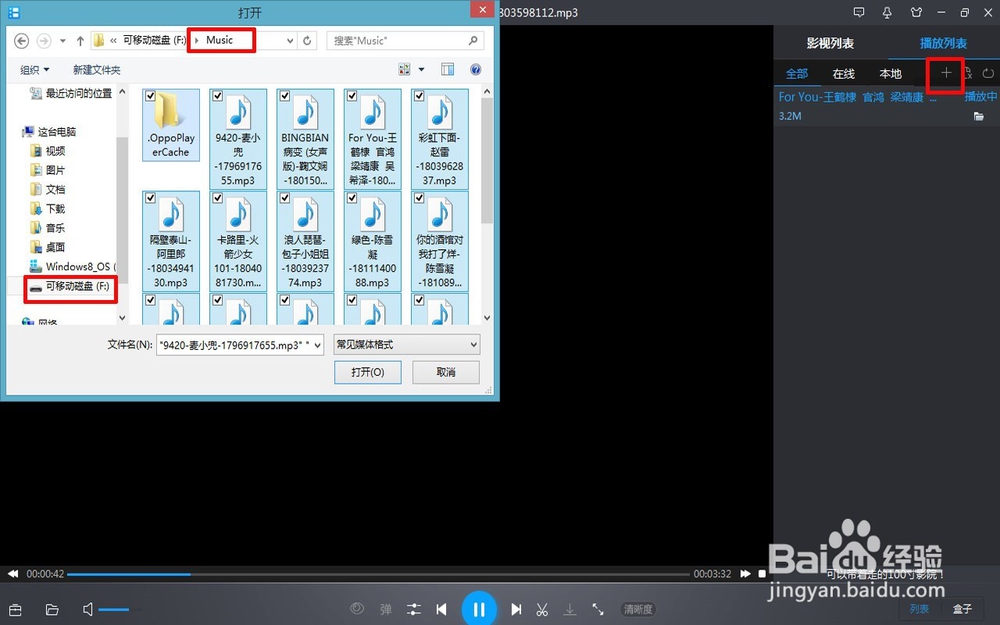The image size is (1000, 625).
Task: Click the open-file folder icon in bottom bar
Action: coord(52,610)
